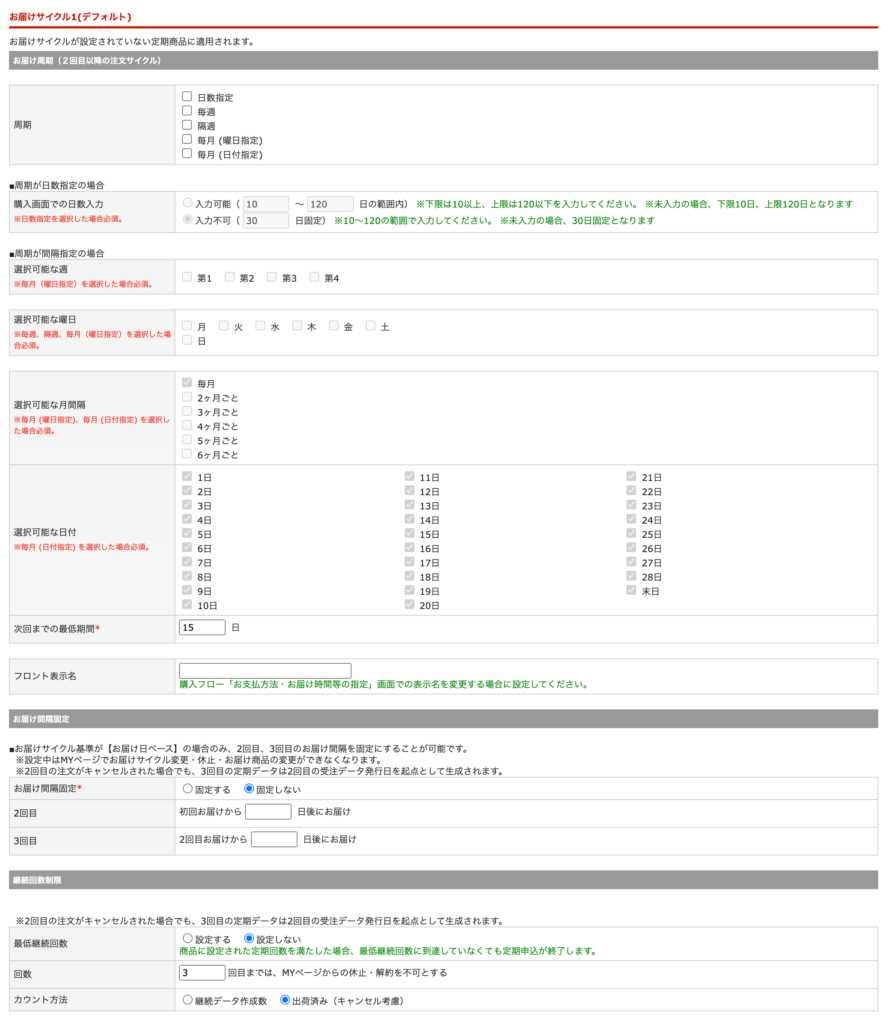Focus the 30日固定 days input
The width and height of the screenshot is (888, 1024).
266,221
